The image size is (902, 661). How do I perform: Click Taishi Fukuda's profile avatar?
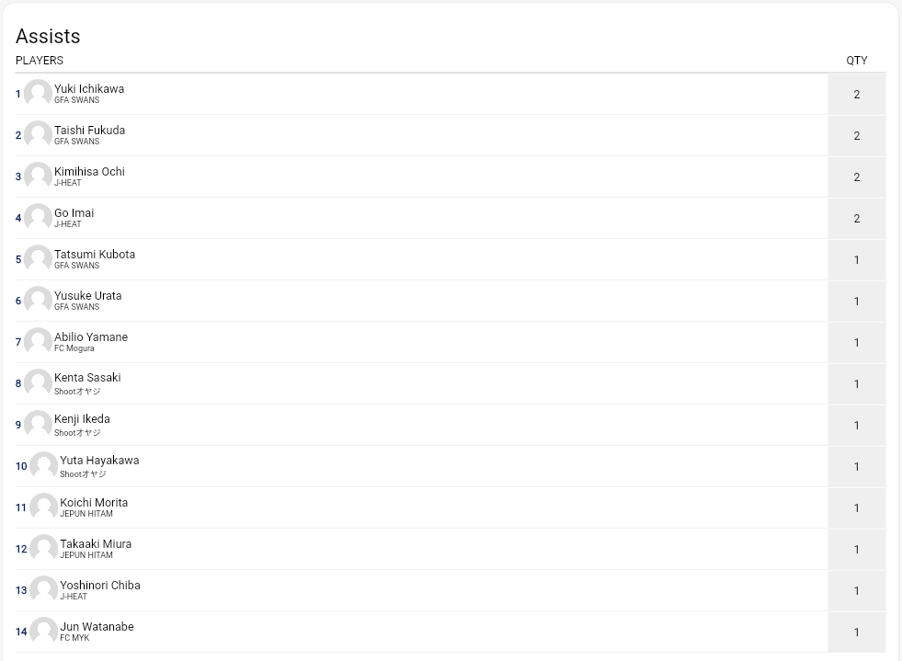38,135
